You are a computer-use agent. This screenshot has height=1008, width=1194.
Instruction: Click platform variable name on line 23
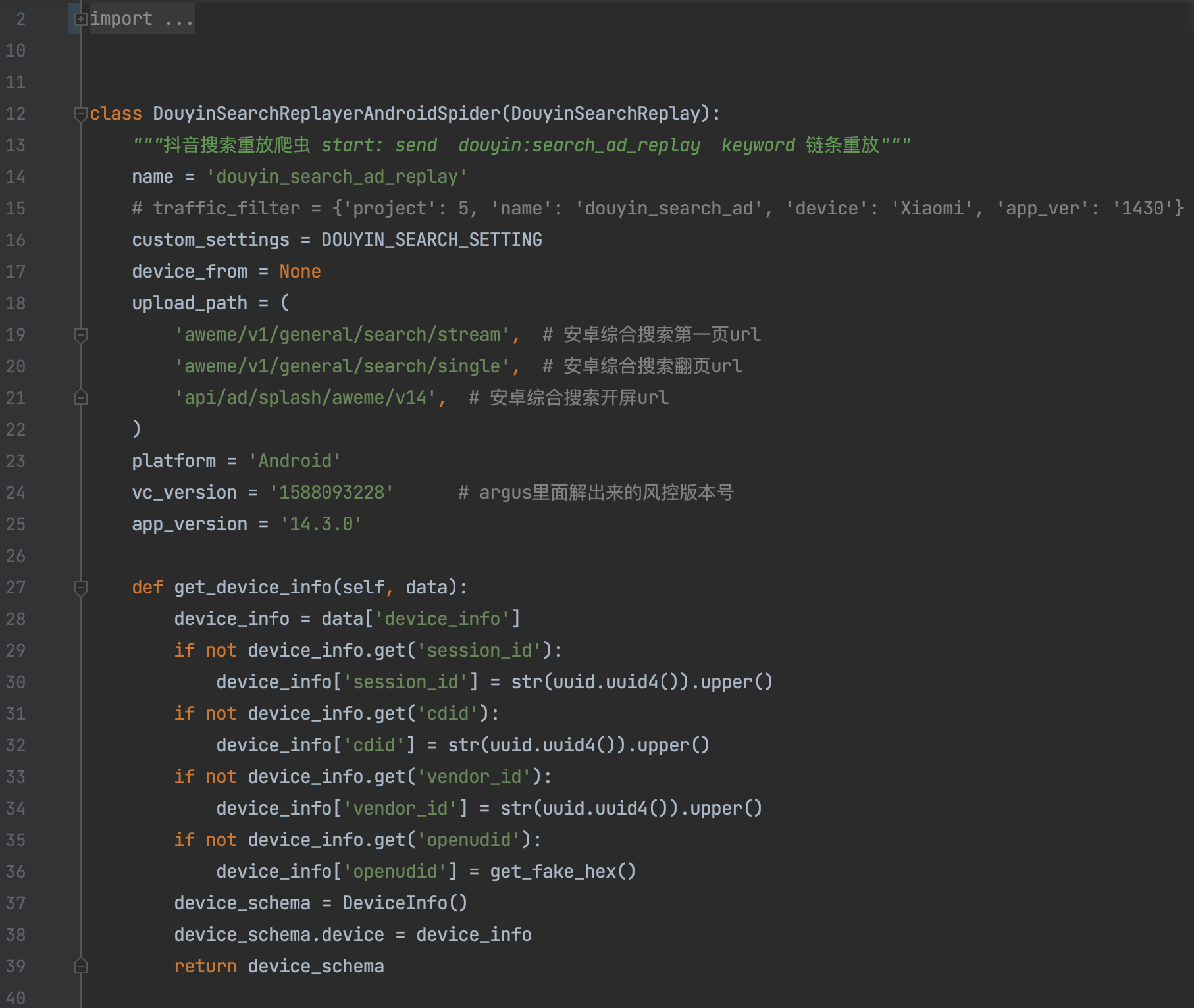pos(174,461)
